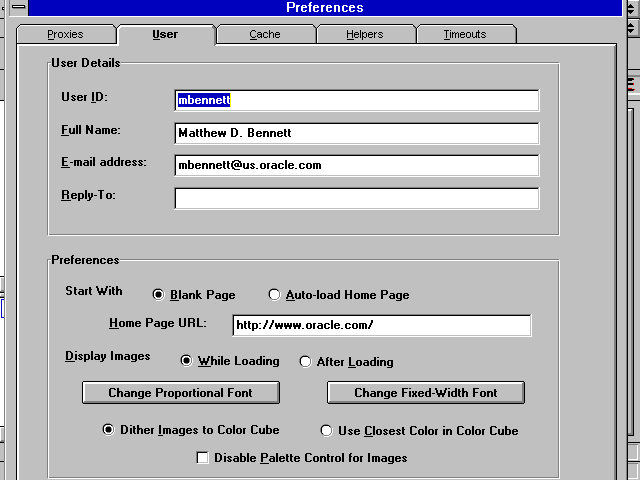Enable Disable Palette Control for Images checkbox
Viewport: 640px width, 480px height.
coord(203,458)
